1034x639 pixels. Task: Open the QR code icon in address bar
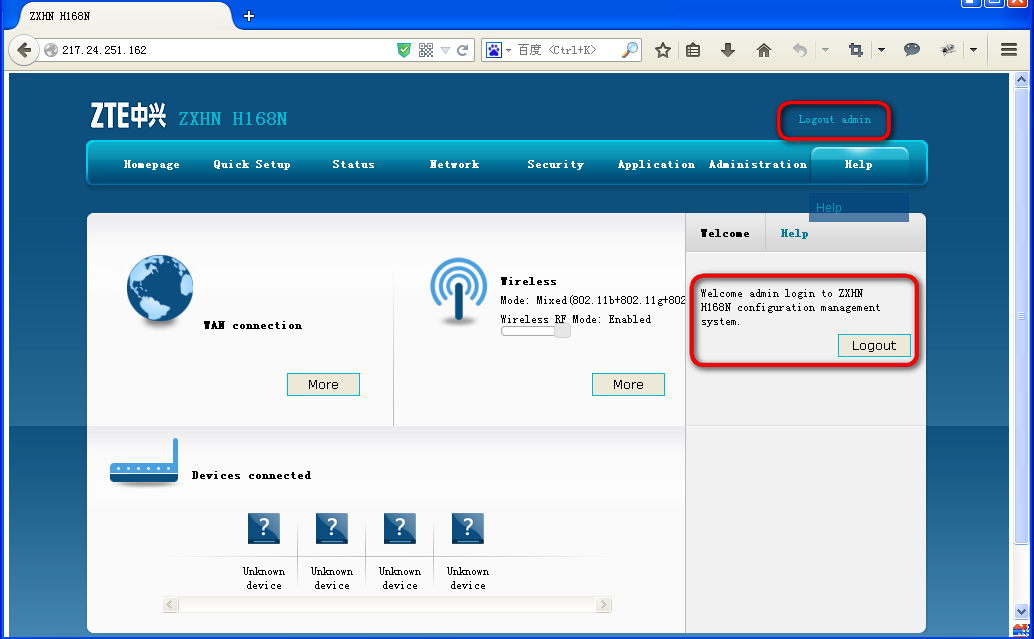click(x=426, y=50)
